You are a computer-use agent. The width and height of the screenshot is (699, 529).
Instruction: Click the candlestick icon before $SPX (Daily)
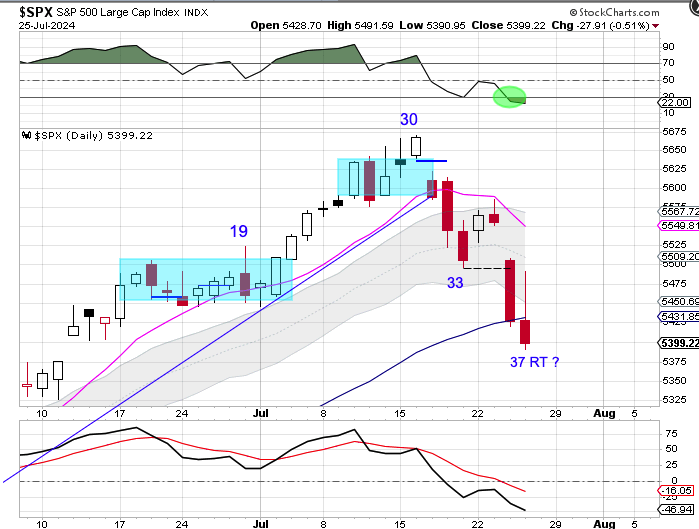tap(26, 135)
